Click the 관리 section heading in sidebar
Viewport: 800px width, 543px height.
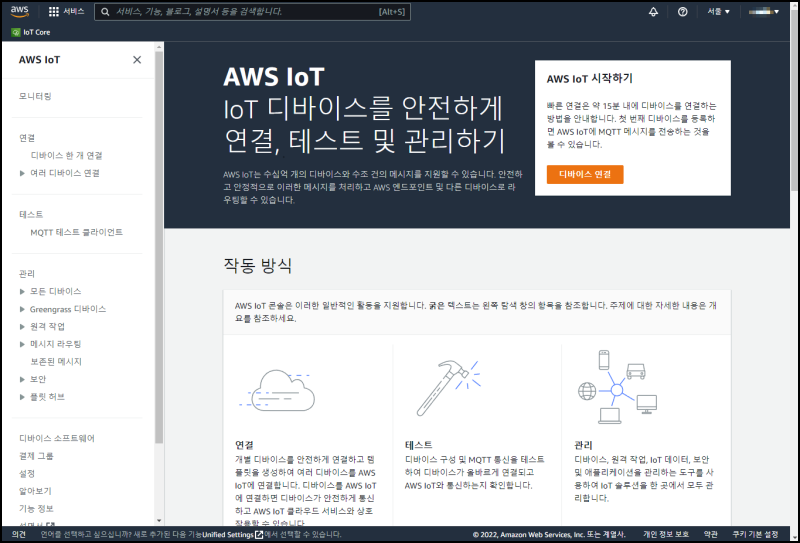coord(27,274)
